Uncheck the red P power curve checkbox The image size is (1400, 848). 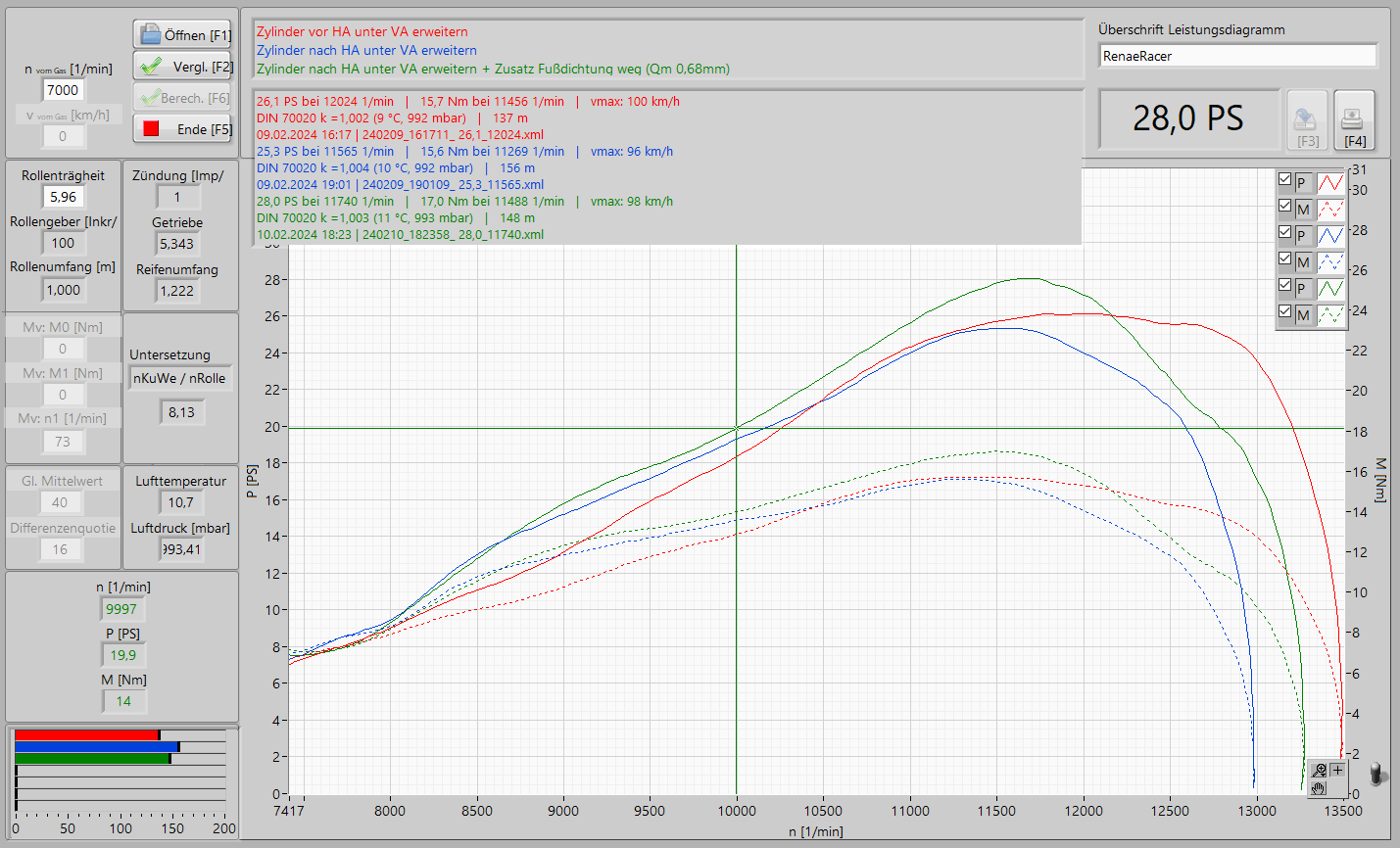(x=1284, y=179)
